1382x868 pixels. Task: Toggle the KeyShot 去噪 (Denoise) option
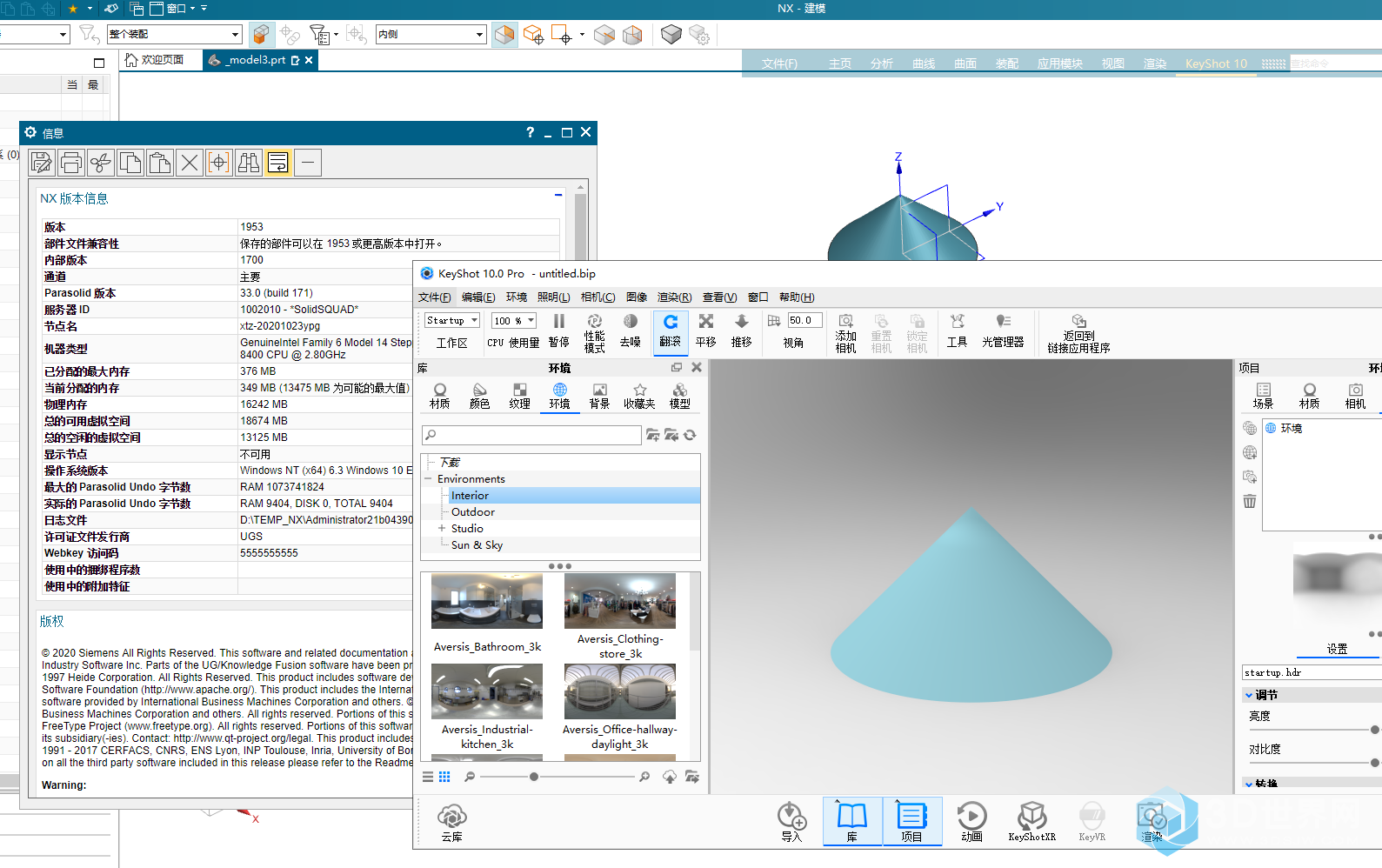click(x=631, y=331)
